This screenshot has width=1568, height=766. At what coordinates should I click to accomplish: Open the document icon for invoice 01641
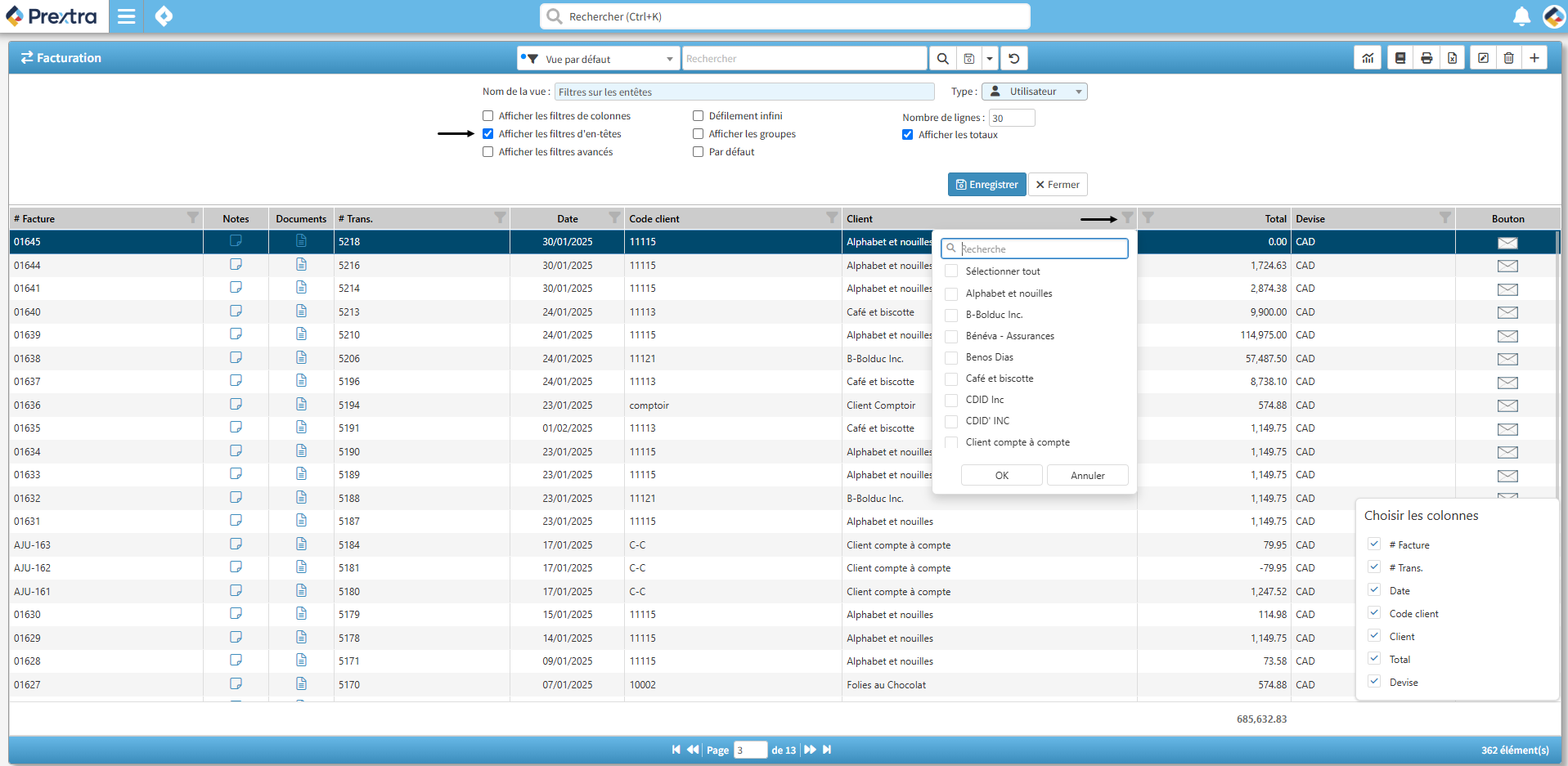(x=301, y=288)
